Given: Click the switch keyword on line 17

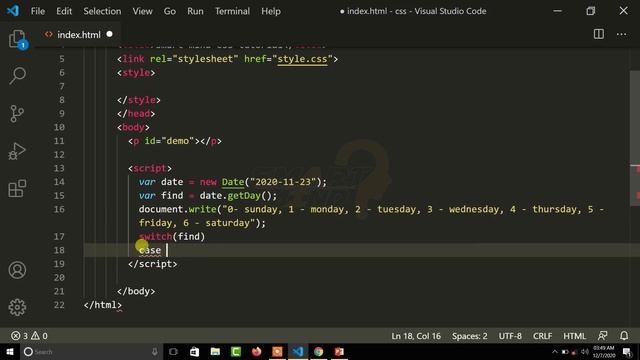Looking at the screenshot, I should [x=156, y=236].
